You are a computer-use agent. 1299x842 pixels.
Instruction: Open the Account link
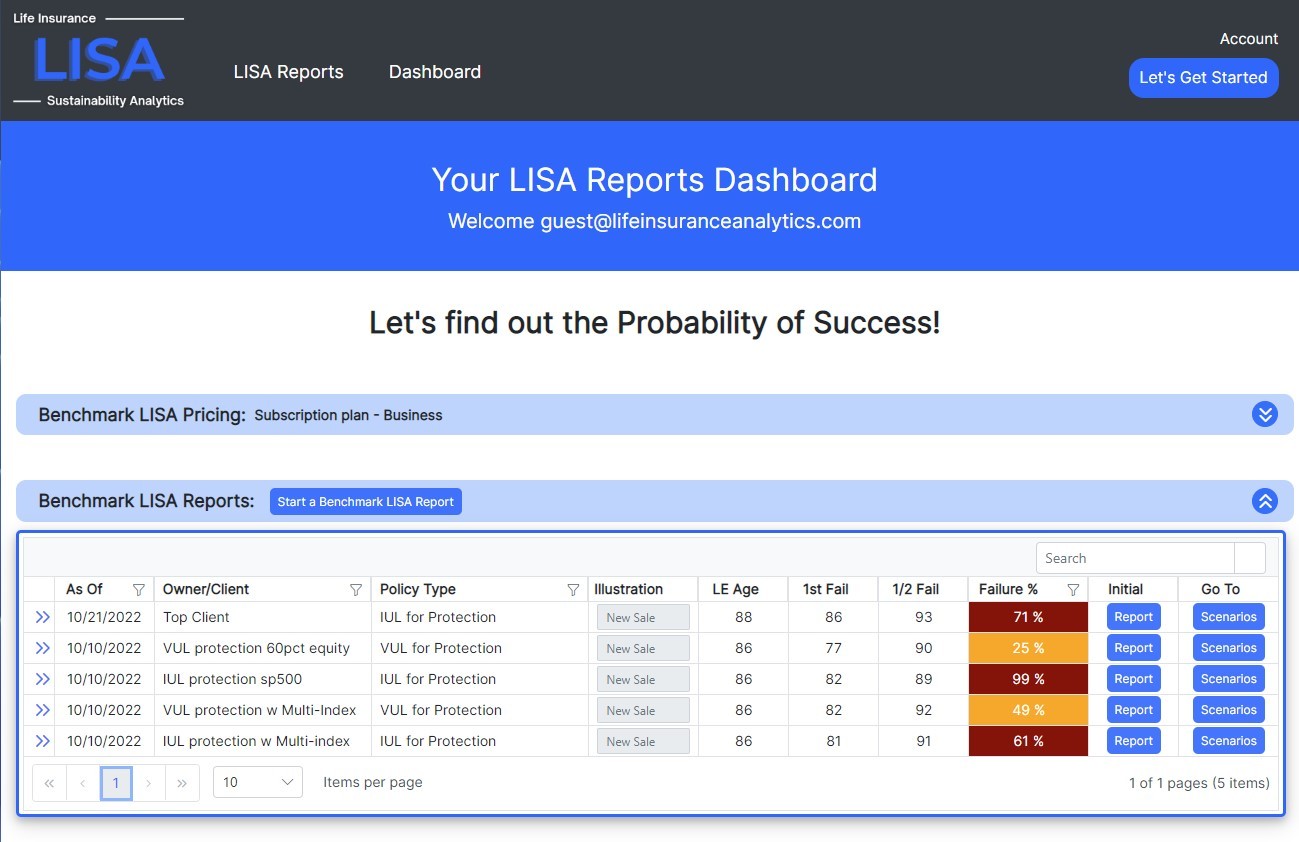[x=1249, y=39]
